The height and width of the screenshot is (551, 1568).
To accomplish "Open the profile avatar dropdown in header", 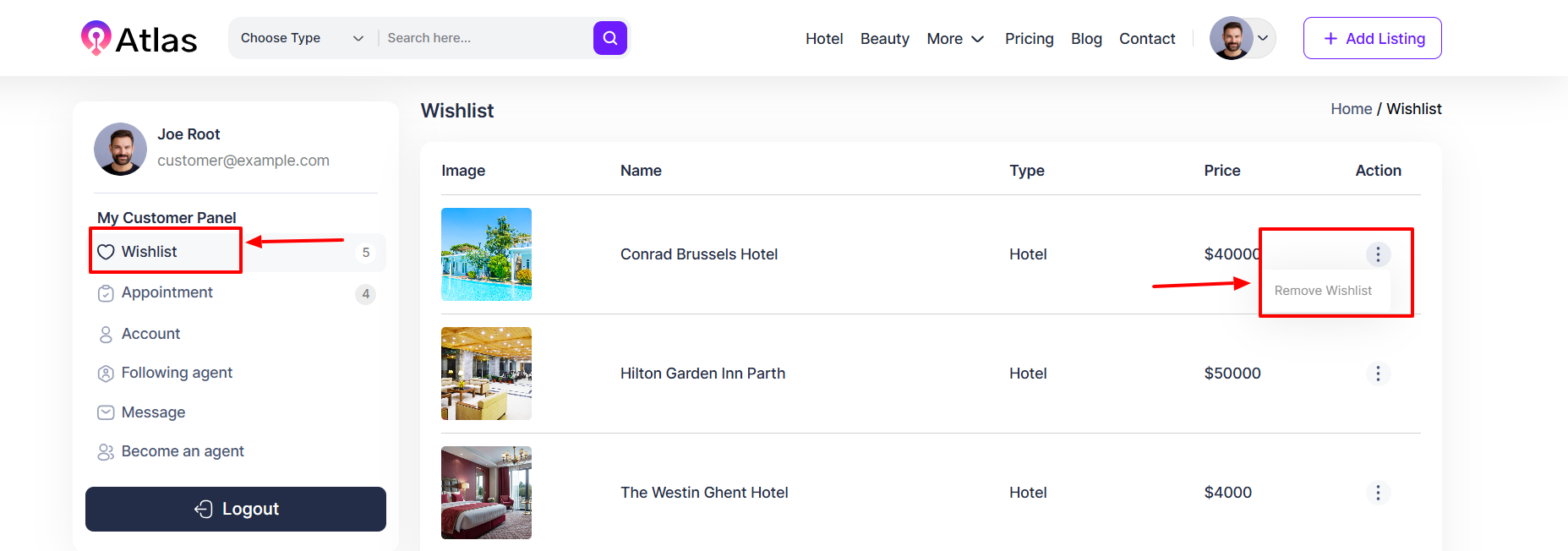I will click(1242, 38).
